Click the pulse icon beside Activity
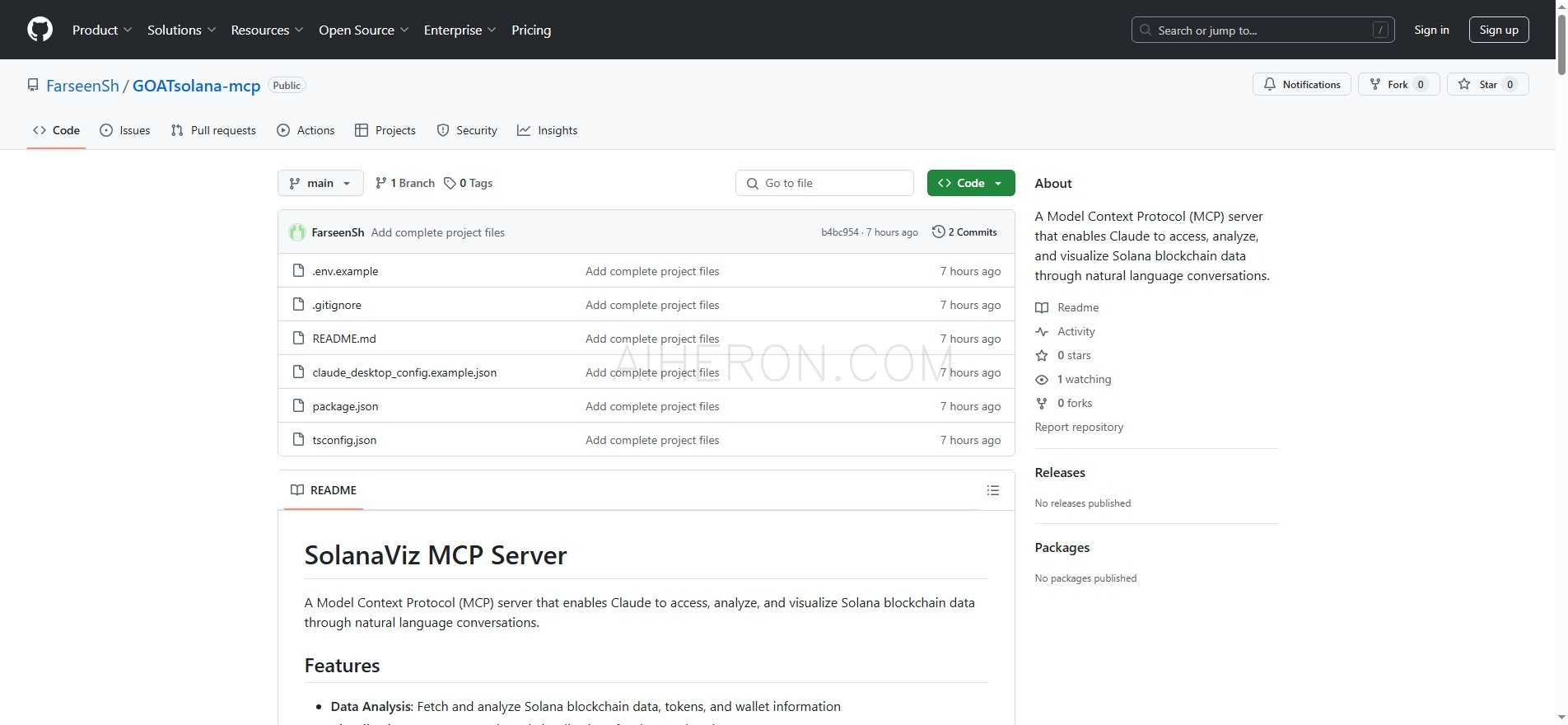1568x725 pixels. click(x=1042, y=331)
